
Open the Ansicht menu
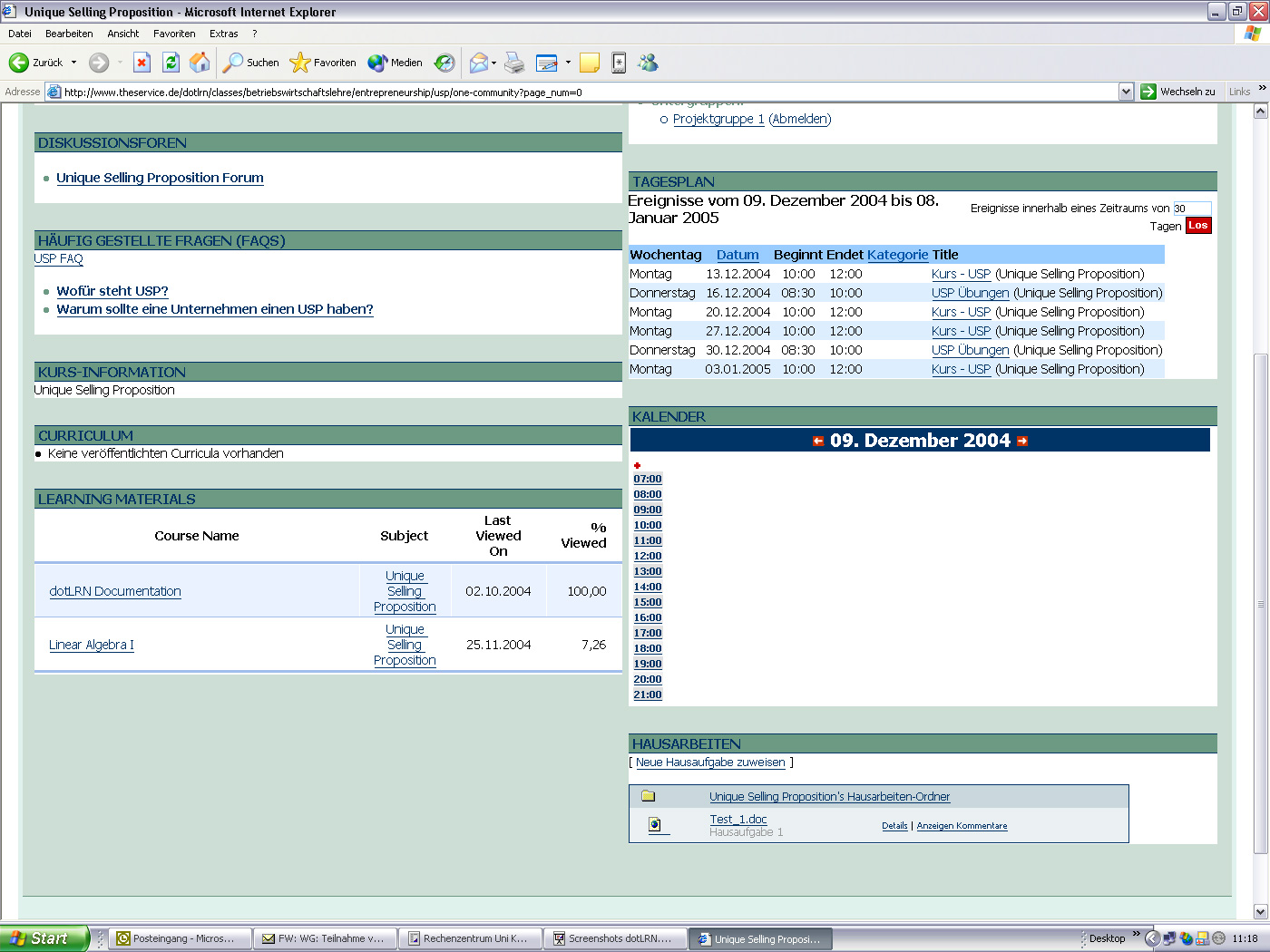pos(122,33)
